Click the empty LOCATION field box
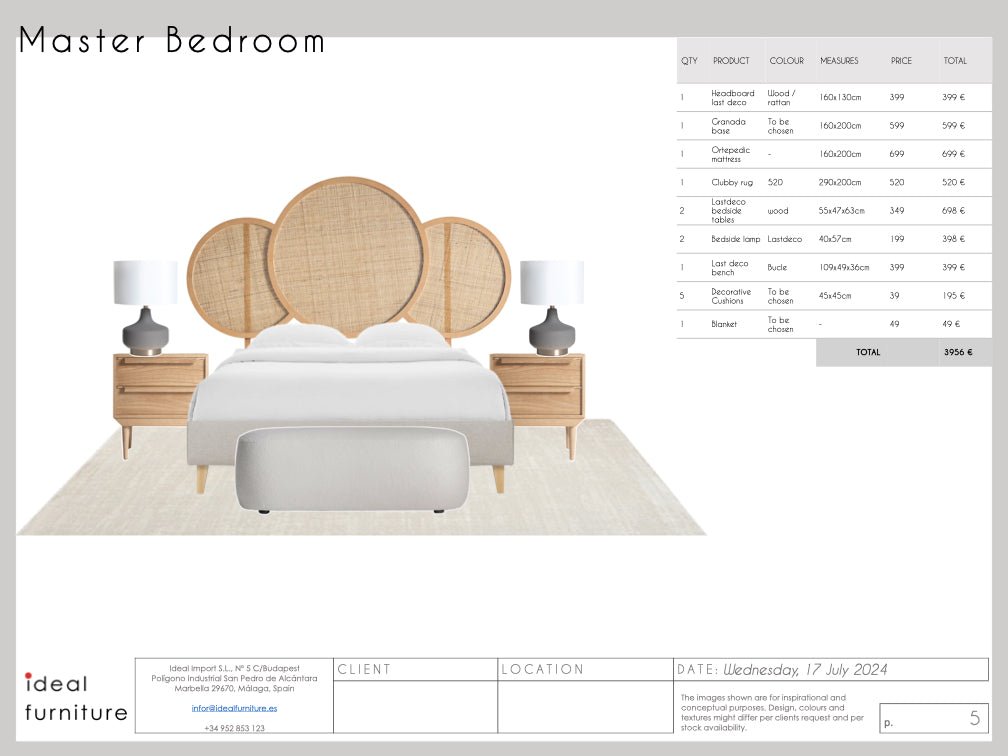1008x756 pixels. click(585, 706)
